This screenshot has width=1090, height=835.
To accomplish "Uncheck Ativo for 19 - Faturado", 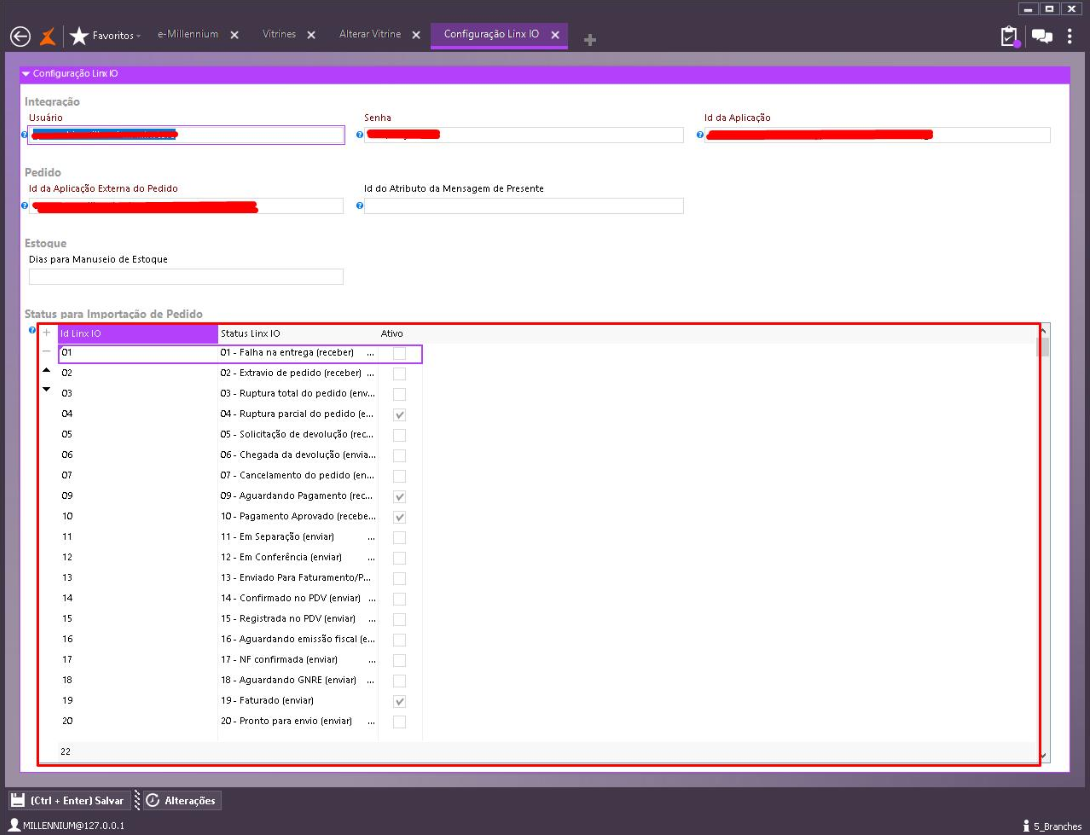I will pyautogui.click(x=399, y=702).
